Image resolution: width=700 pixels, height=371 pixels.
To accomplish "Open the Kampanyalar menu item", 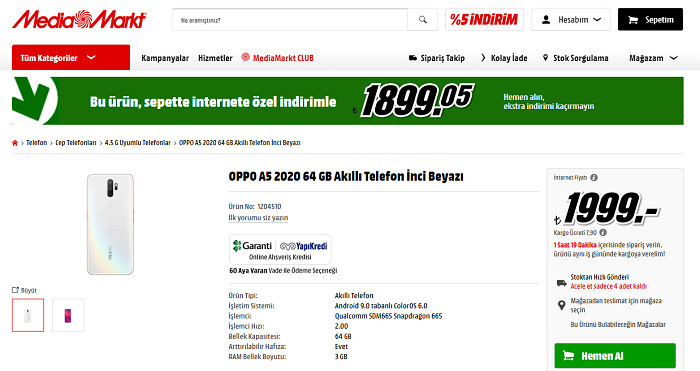I will [x=165, y=58].
